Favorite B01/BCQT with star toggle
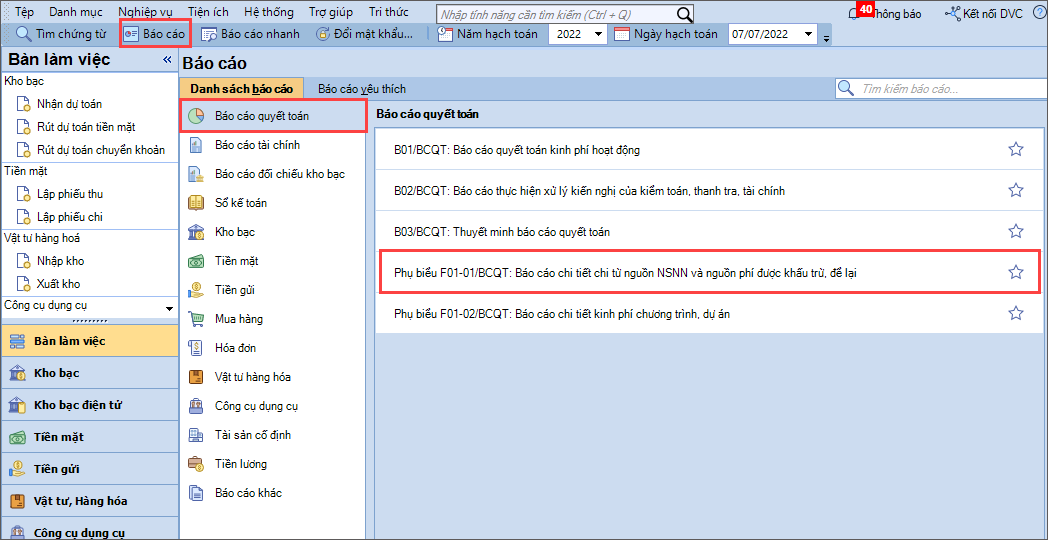Screen dimensions: 1048x540 tap(1015, 150)
